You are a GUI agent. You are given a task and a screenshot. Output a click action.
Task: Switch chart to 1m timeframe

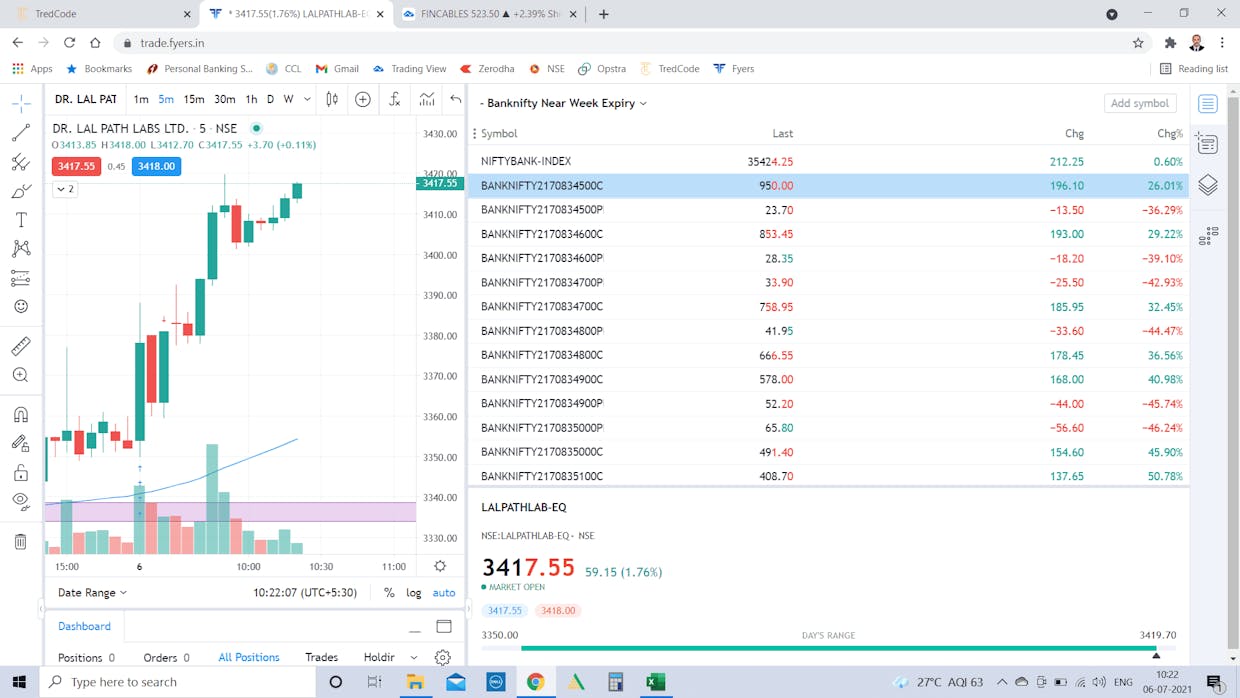141,99
